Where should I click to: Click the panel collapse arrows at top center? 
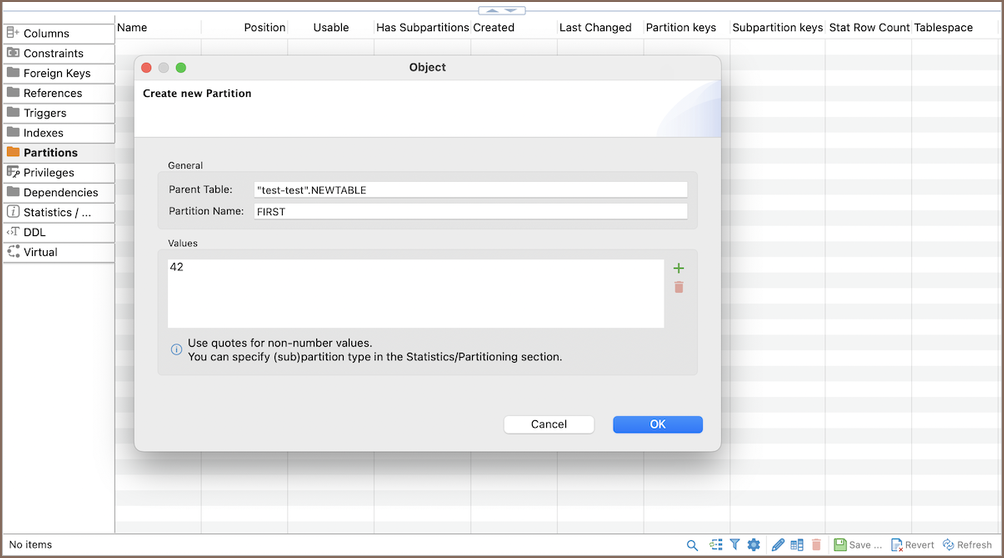coord(502,9)
